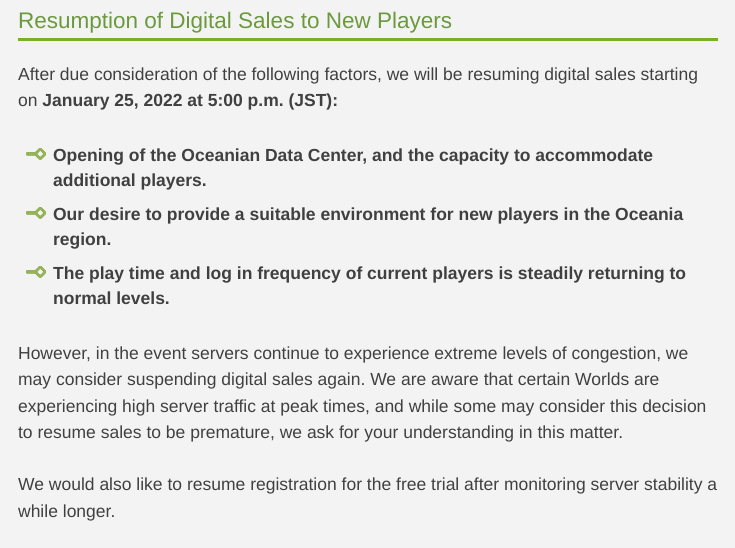Viewport: 735px width, 548px height.
Task: Click the paragraph starting 'However, in the event'
Action: (362, 392)
